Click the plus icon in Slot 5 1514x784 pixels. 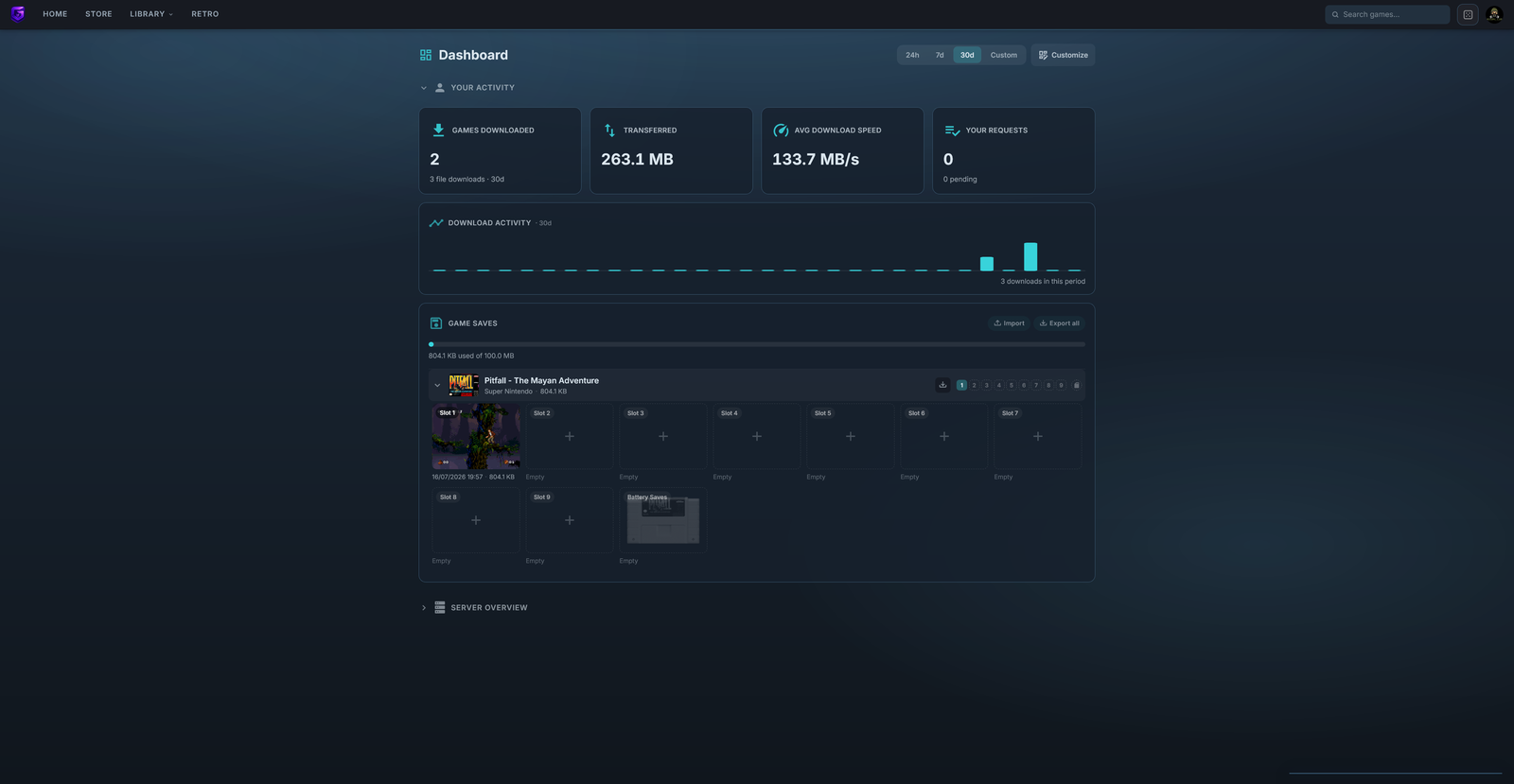tap(851, 437)
